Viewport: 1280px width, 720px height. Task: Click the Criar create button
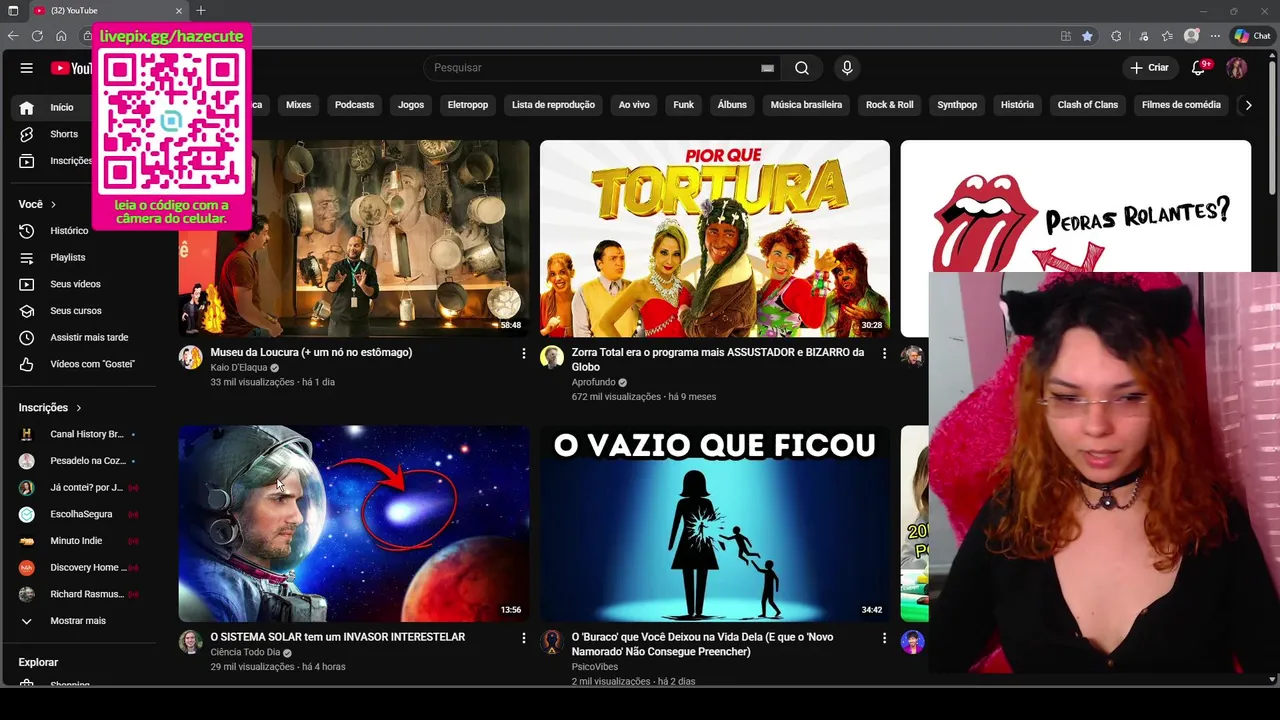coord(1149,68)
